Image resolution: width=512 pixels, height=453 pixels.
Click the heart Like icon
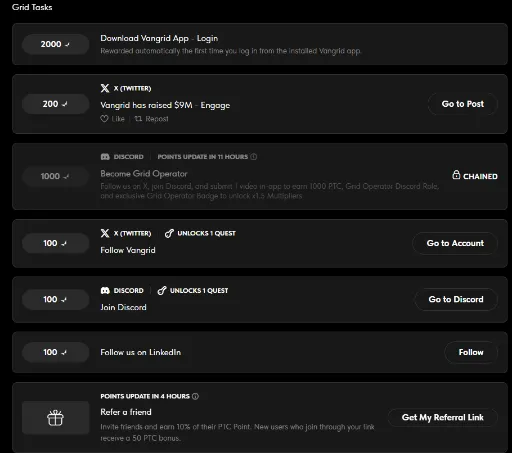pos(104,119)
